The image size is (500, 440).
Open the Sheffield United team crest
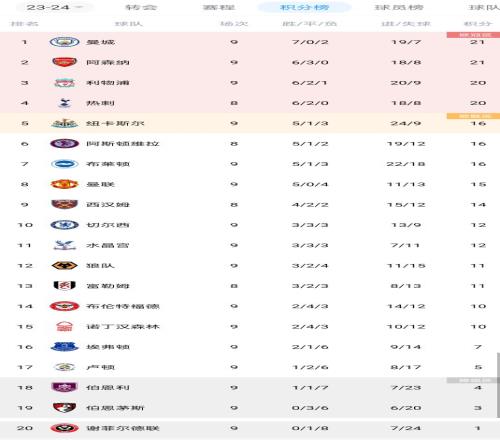[x=64, y=428]
